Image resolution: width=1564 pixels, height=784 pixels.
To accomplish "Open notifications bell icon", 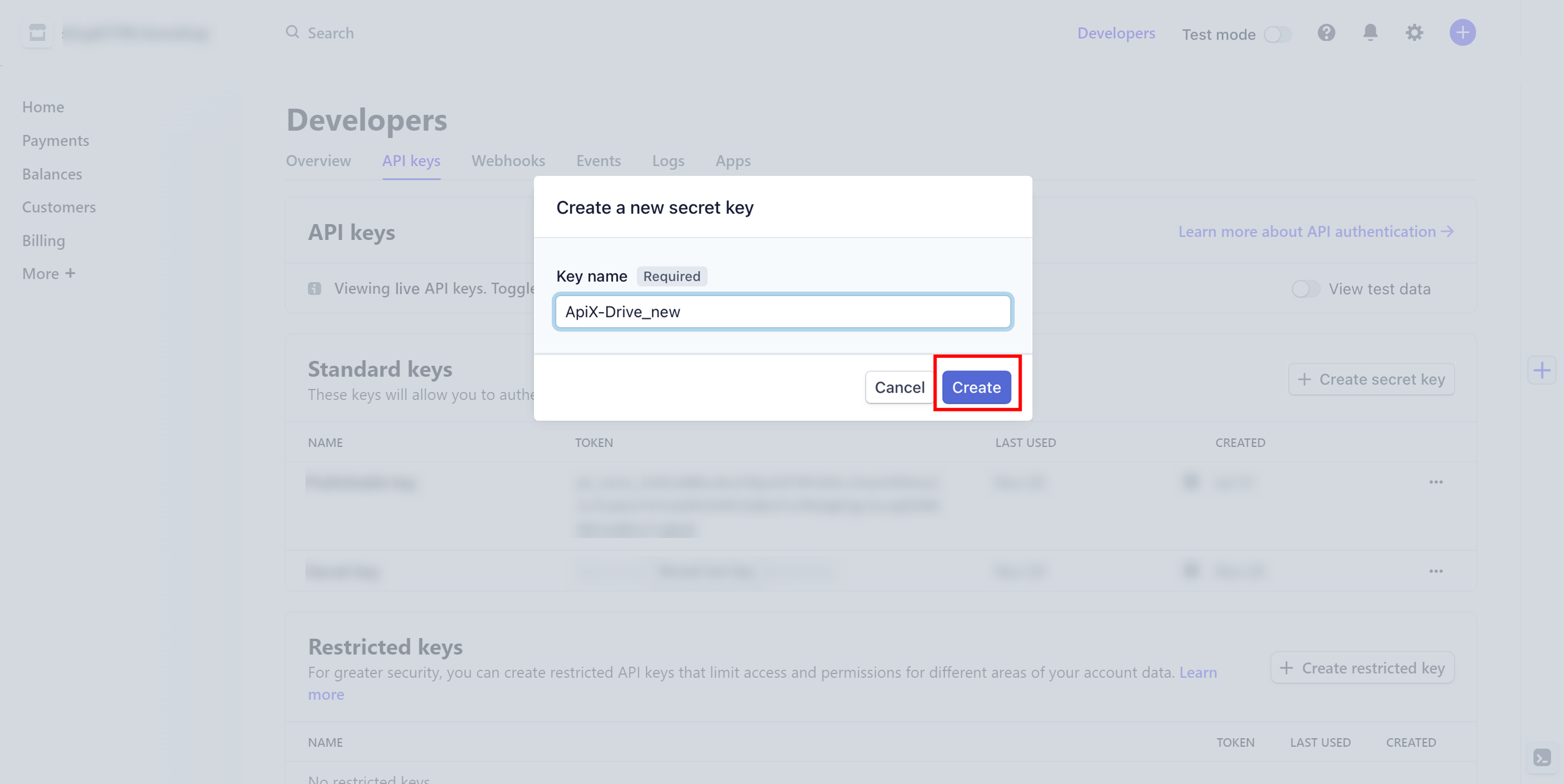I will pos(1370,32).
